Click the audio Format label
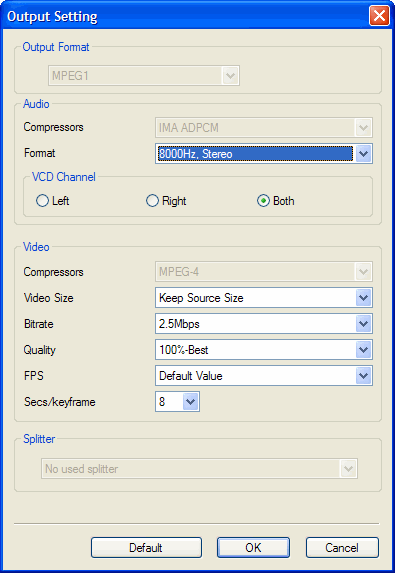 (39, 153)
